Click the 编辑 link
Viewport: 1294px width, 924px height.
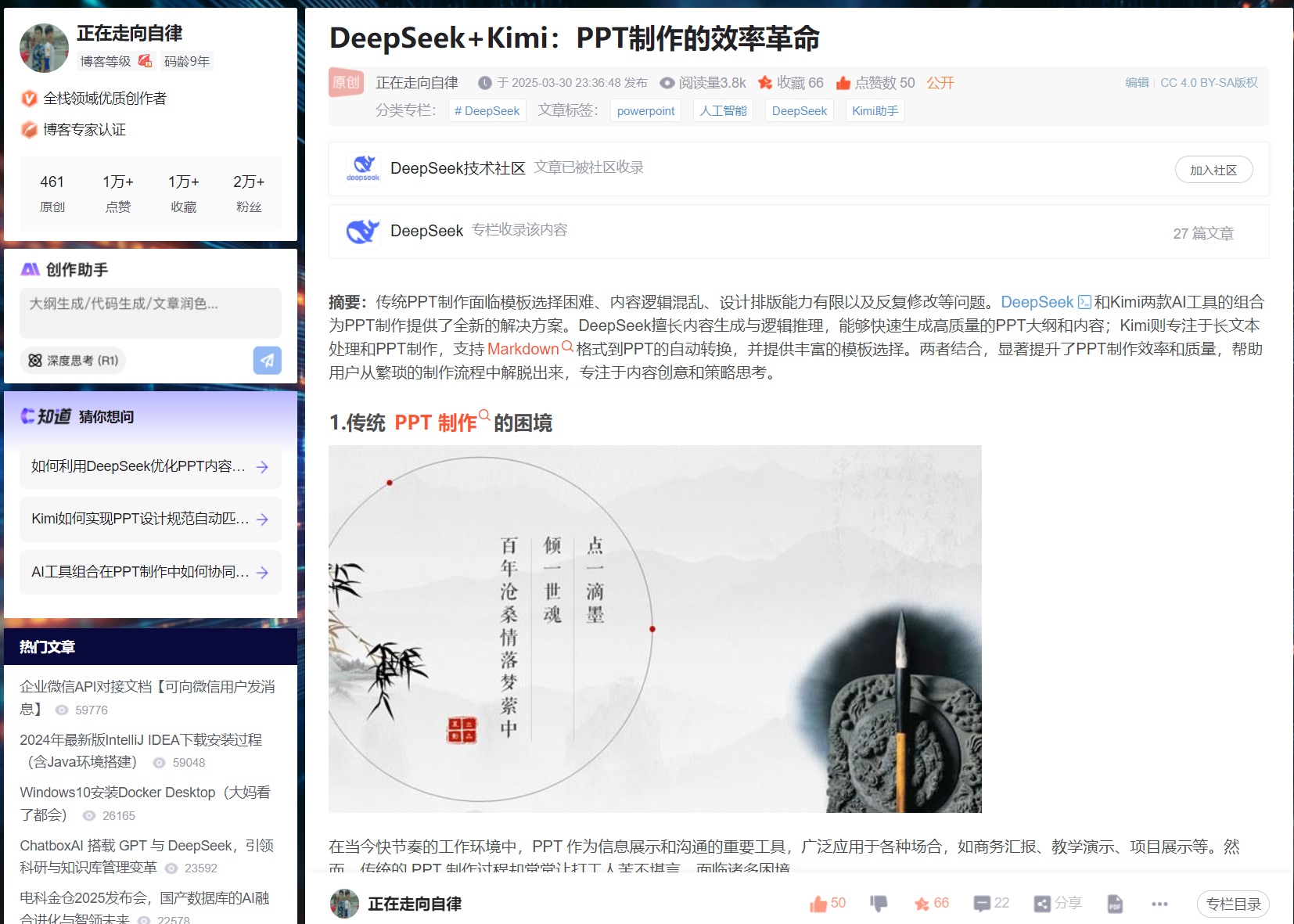point(1137,82)
